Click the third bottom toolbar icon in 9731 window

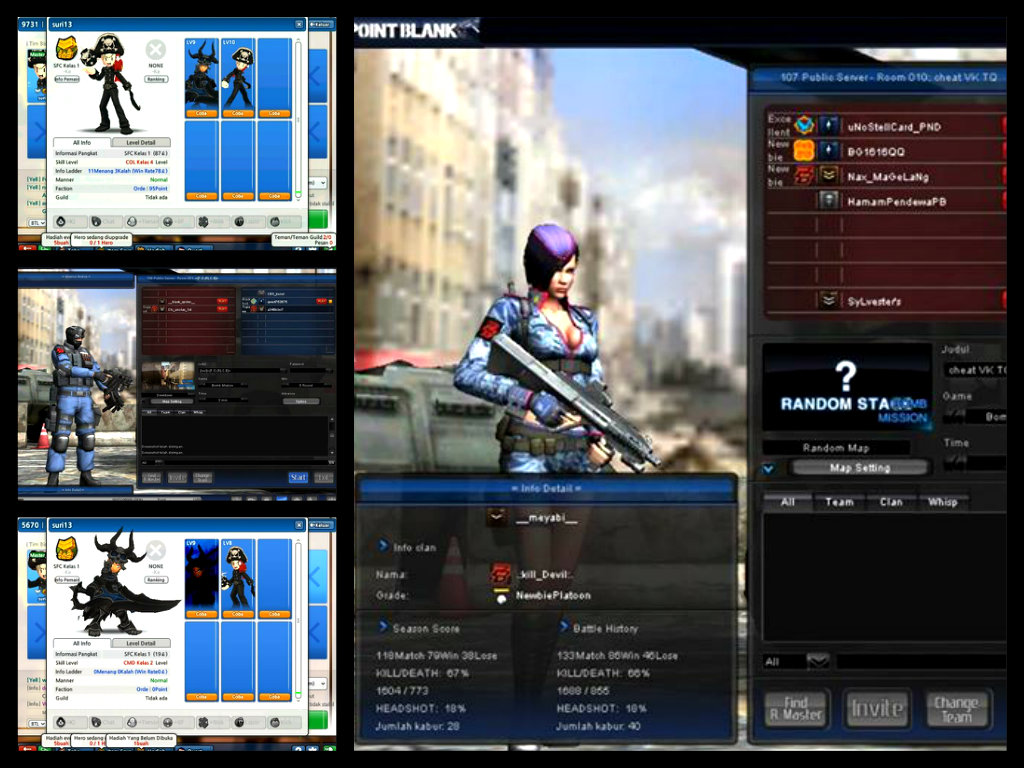tap(132, 222)
